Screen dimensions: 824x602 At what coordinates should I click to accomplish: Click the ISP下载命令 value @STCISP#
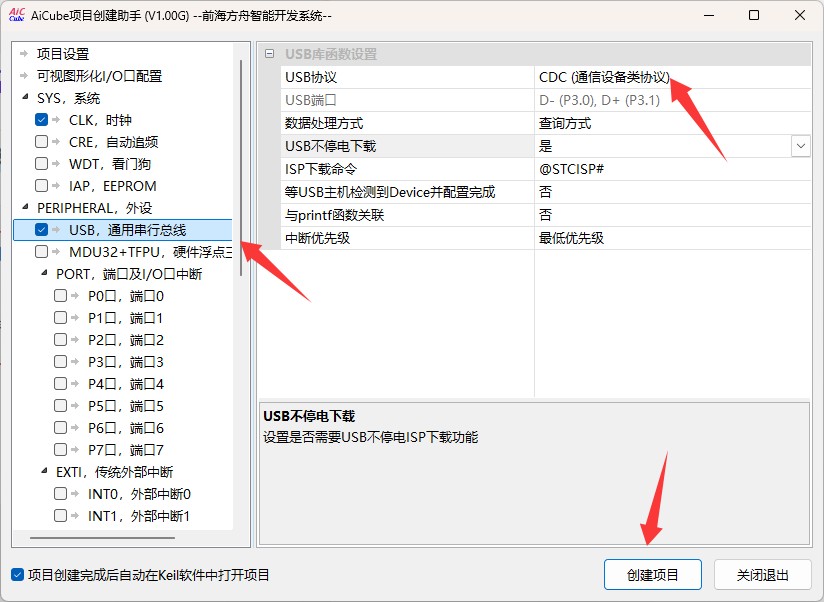571,169
